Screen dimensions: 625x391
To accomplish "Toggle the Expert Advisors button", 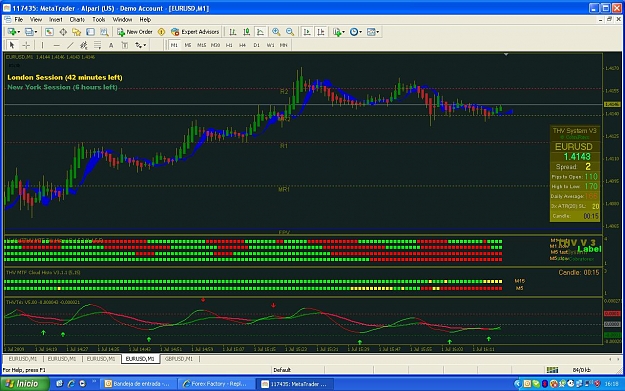I will click(195, 32).
